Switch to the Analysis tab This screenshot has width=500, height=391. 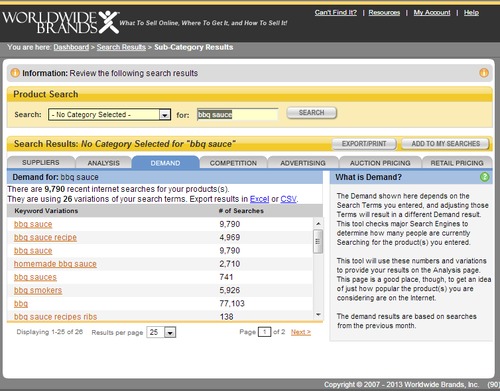coord(103,163)
